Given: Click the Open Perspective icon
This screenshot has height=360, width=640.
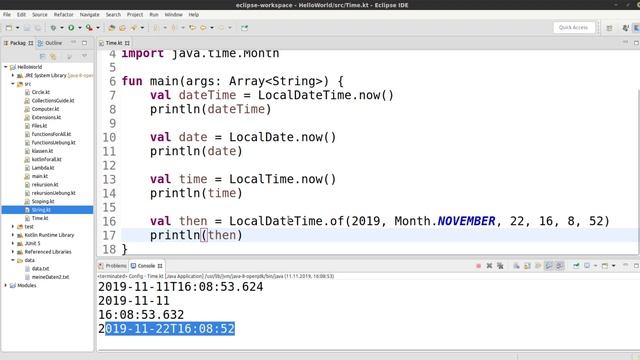Looking at the screenshot, I should click(609, 28).
